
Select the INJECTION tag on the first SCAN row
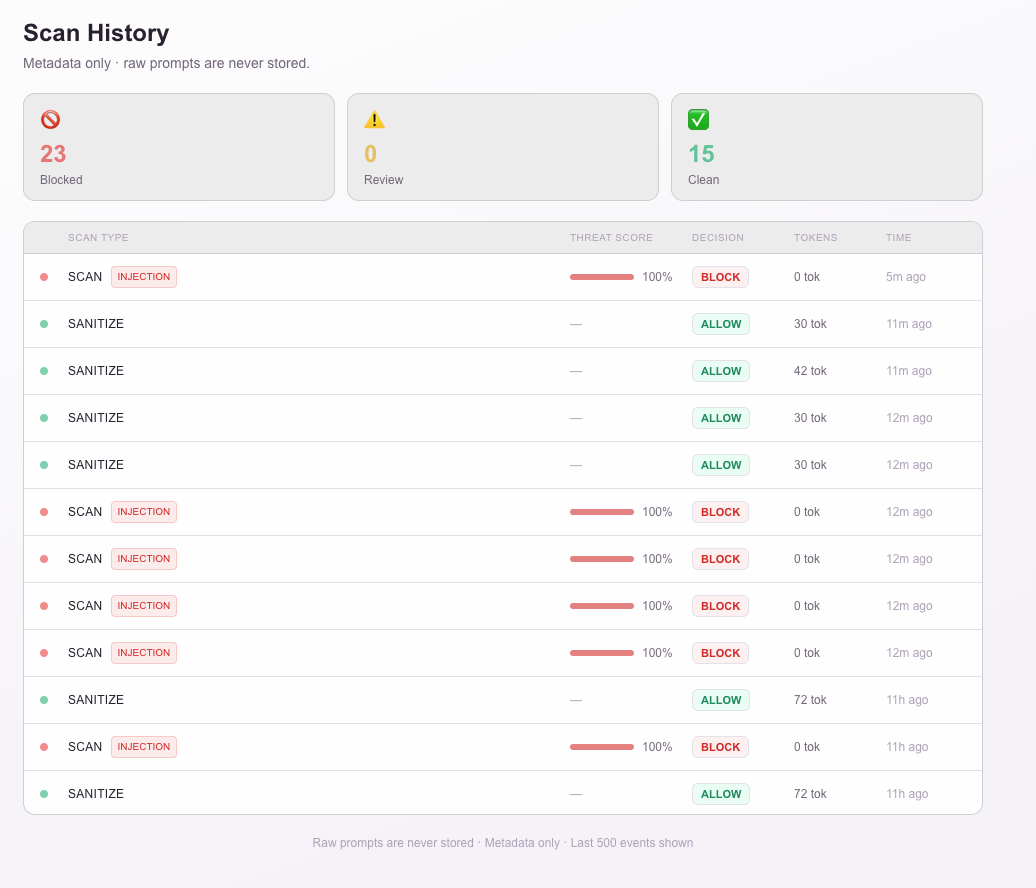(143, 277)
